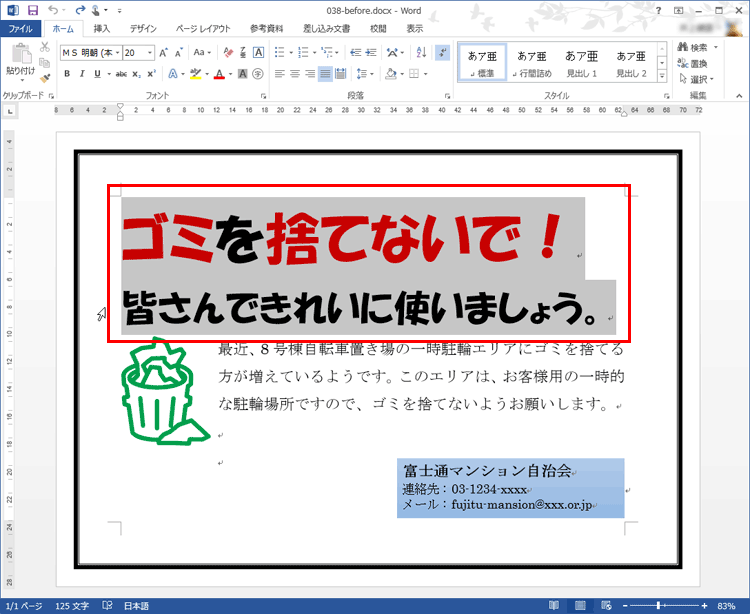Toggle Bold formatting
The width and height of the screenshot is (750, 614).
(67, 74)
